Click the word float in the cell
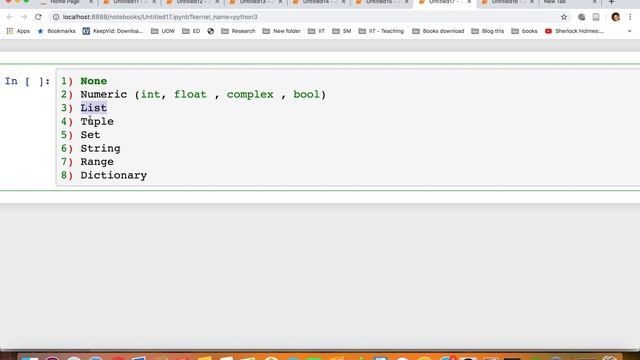 click(190, 95)
